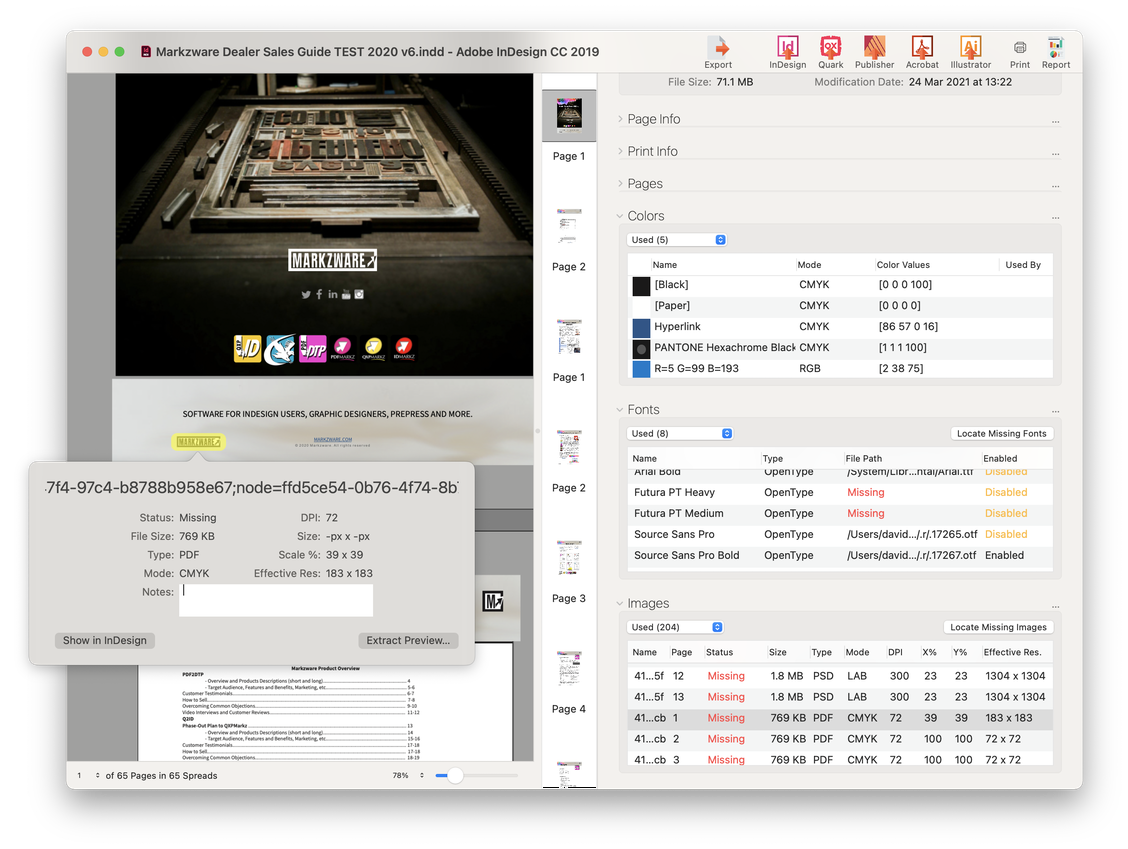Screen dimensions: 1128x849
Task: Open the Colors 'Used (5)' dropdown
Action: point(677,240)
